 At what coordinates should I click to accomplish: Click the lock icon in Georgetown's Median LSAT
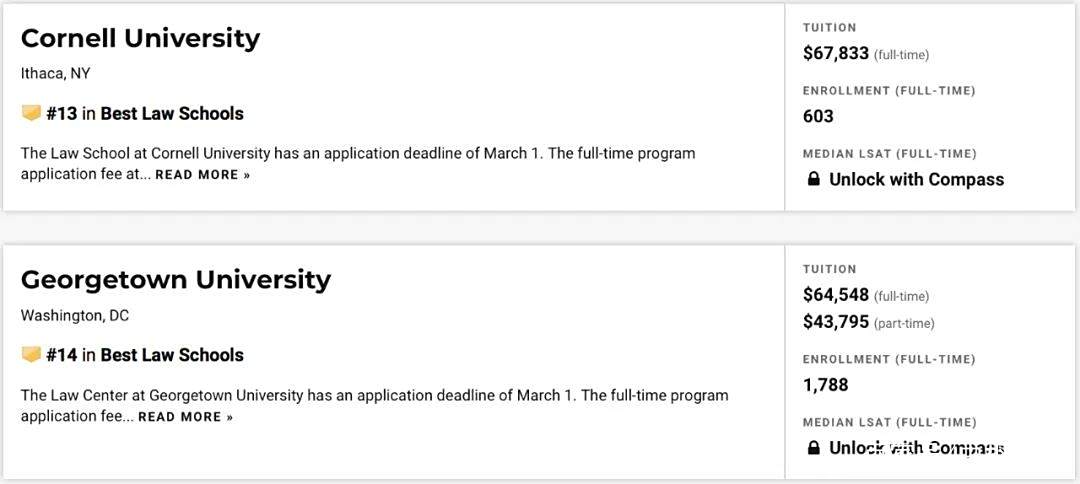[813, 448]
